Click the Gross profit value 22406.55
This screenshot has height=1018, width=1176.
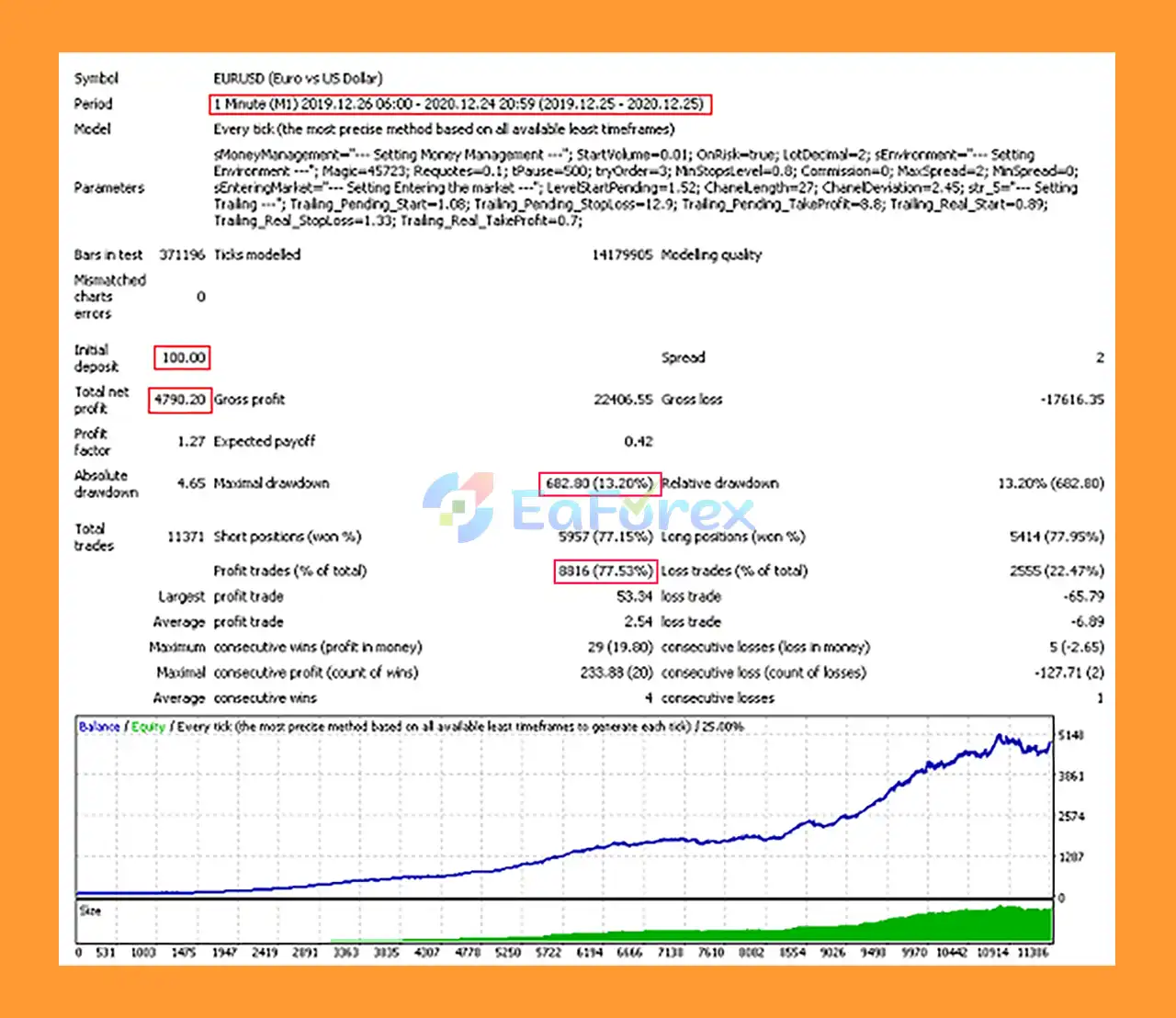623,400
